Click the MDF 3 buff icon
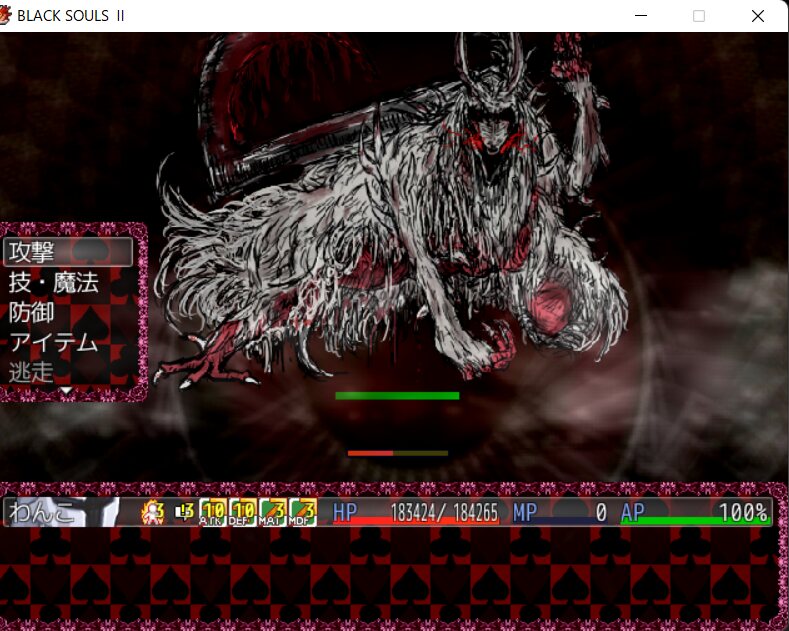 coord(302,512)
